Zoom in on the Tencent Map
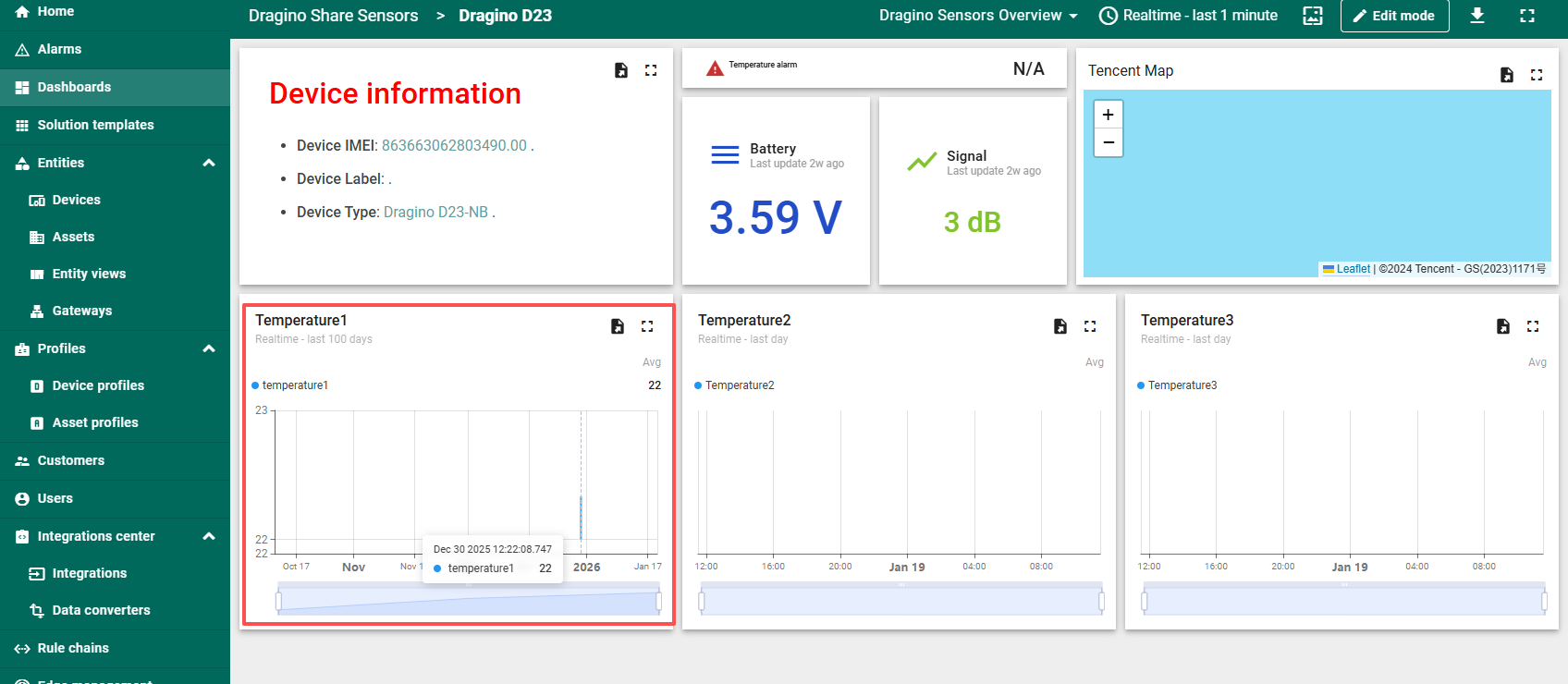The height and width of the screenshot is (684, 1568). 1108,115
